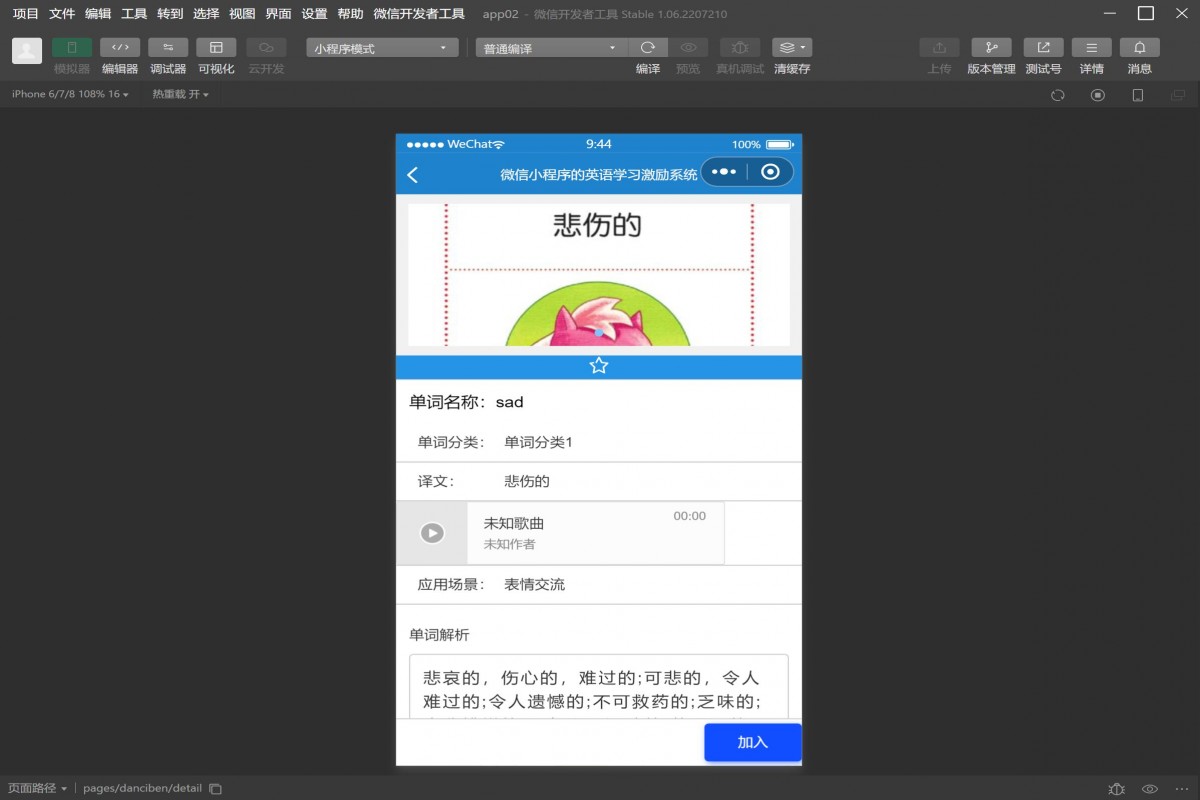Screen dimensions: 1200x800
Task: Open the 帮助 menu
Action: click(x=350, y=14)
